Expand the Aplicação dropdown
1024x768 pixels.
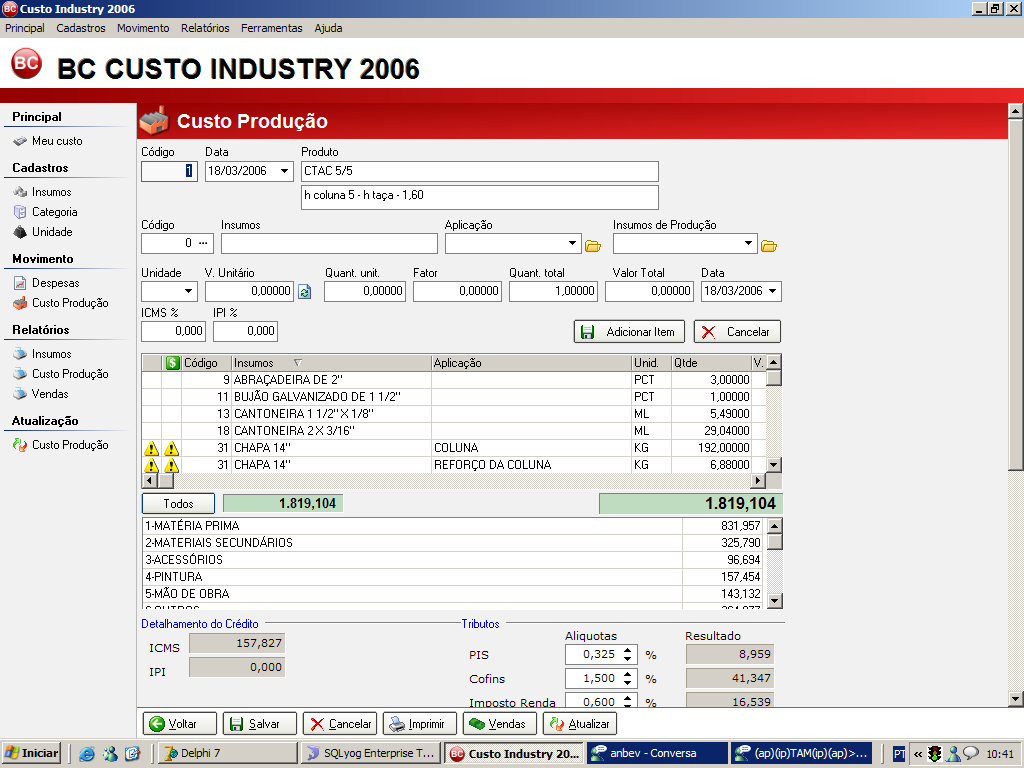pyautogui.click(x=572, y=244)
